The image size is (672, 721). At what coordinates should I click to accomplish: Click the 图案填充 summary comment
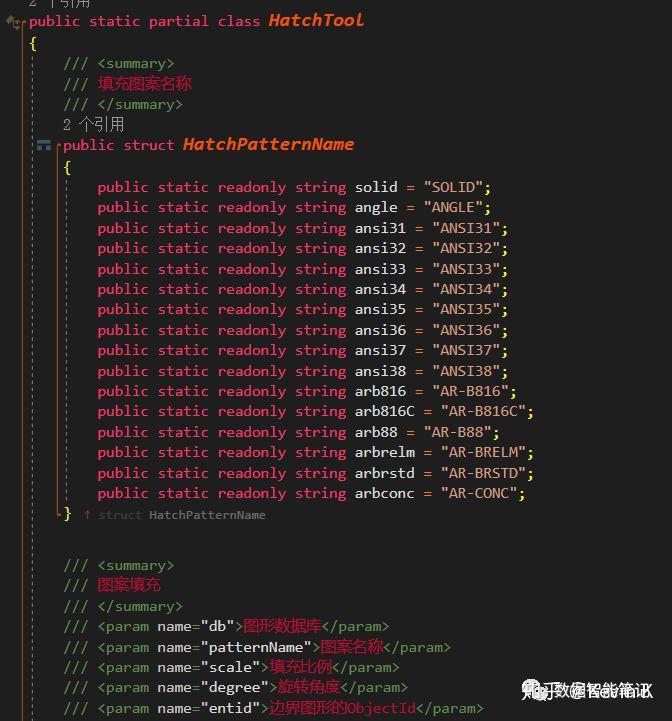(129, 585)
